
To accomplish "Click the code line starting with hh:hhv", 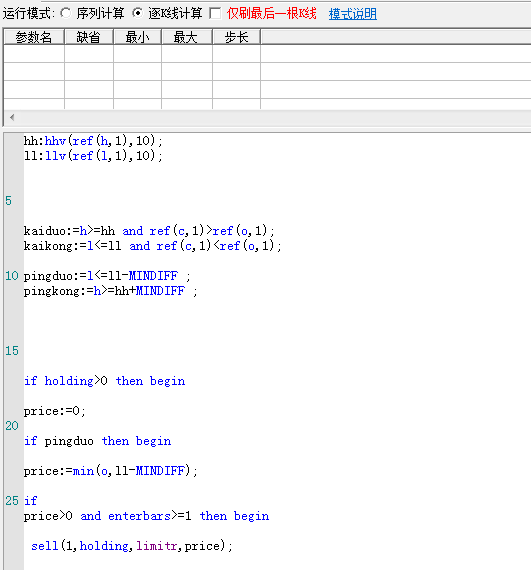I will (93, 141).
